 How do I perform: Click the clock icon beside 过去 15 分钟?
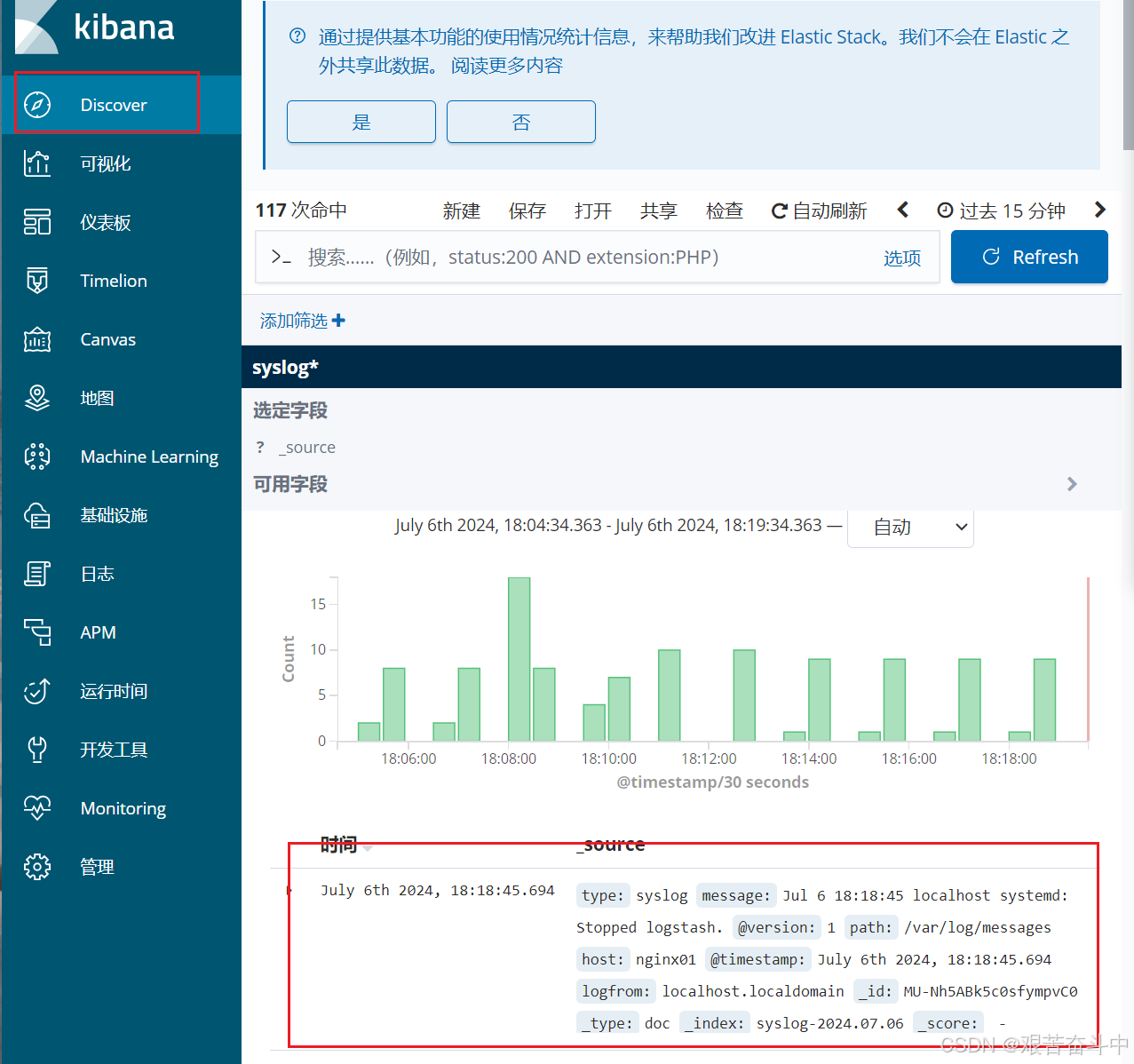[x=946, y=210]
